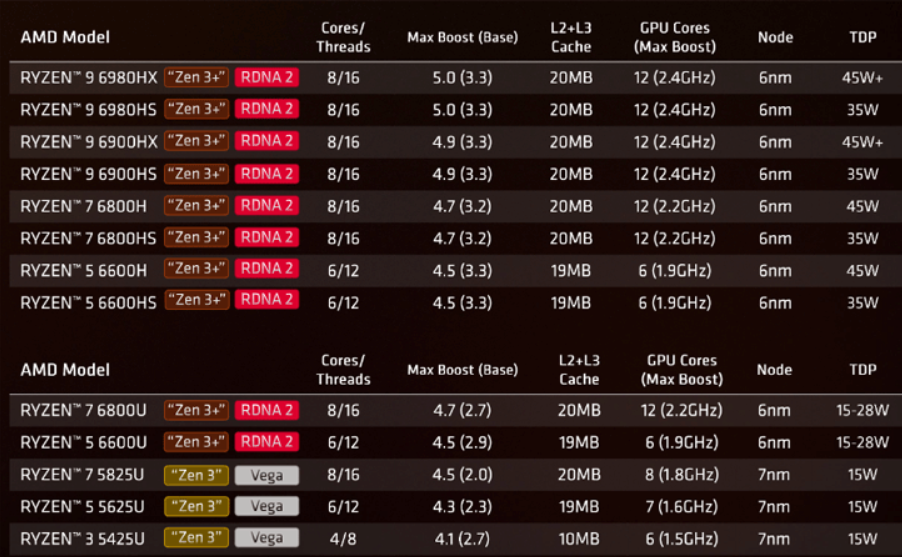Select the RYZEN 5 5625U model name

coord(82,507)
